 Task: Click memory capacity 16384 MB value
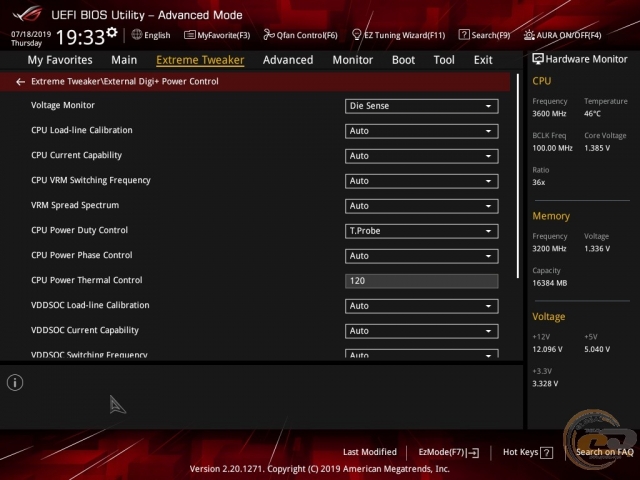click(x=549, y=283)
